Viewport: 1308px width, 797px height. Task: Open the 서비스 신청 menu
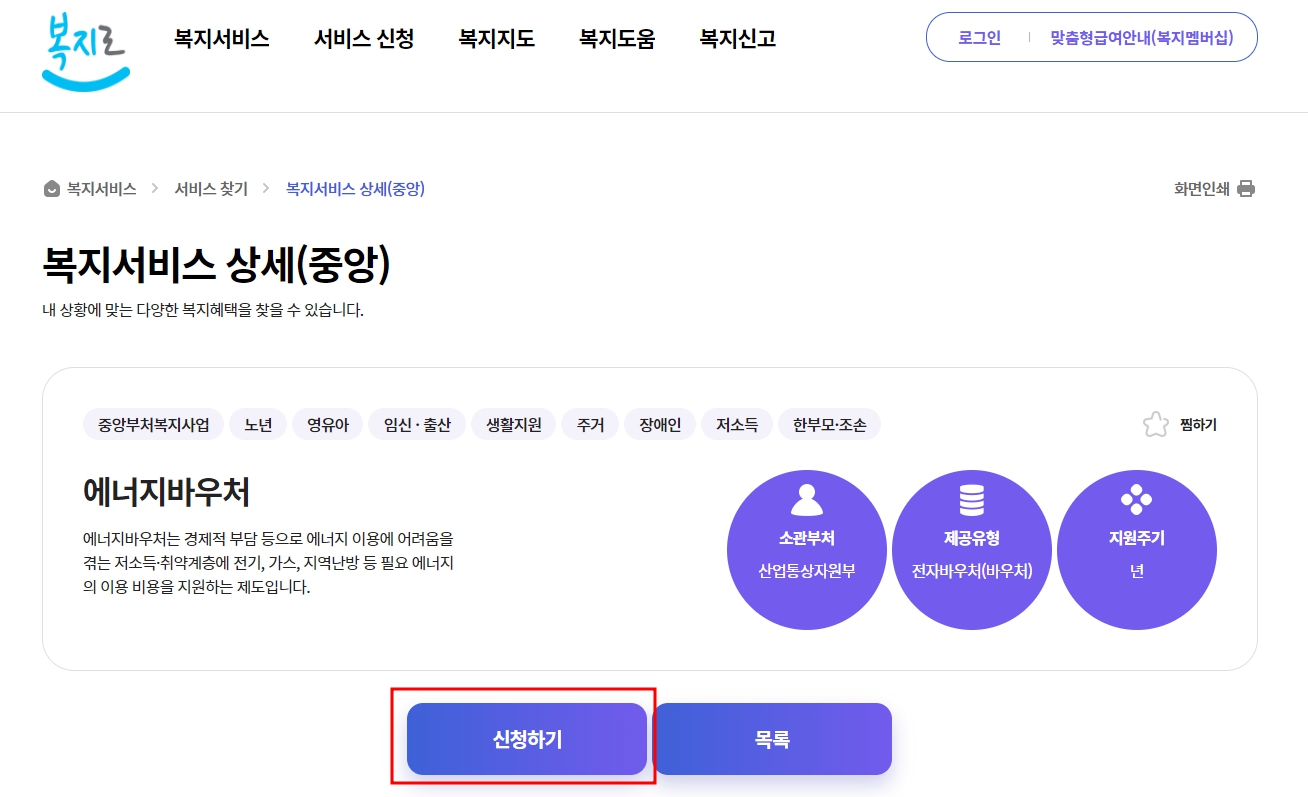[364, 38]
